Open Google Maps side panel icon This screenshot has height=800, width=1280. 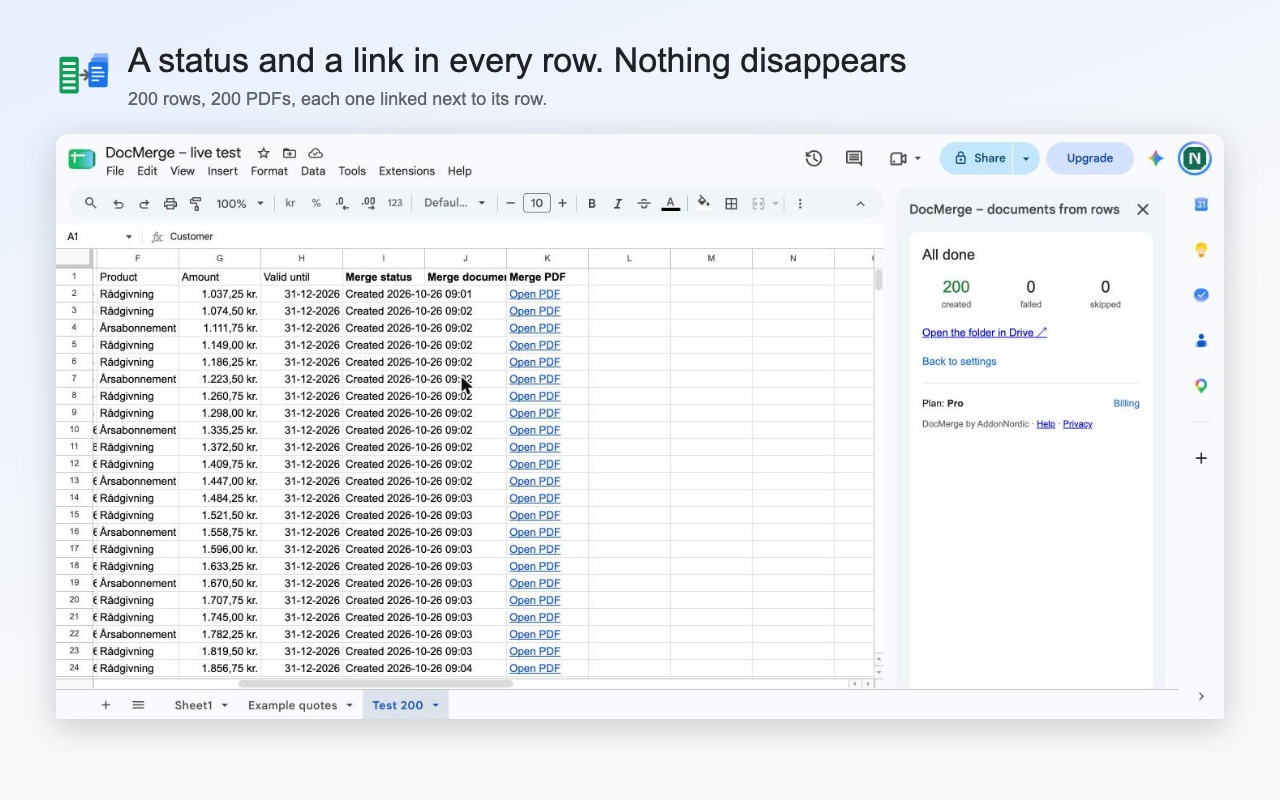1201,386
